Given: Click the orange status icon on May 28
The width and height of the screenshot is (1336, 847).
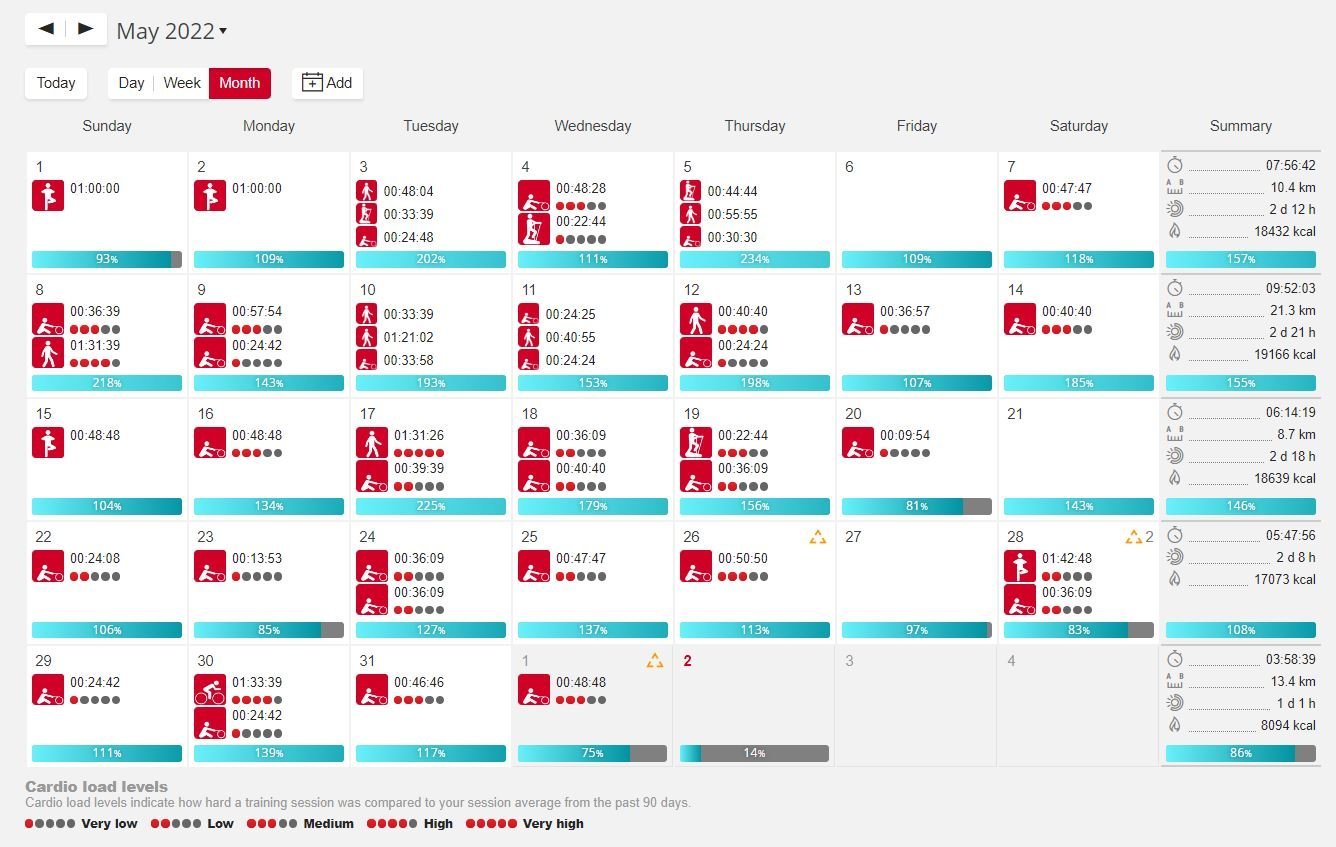Looking at the screenshot, I should [1133, 538].
